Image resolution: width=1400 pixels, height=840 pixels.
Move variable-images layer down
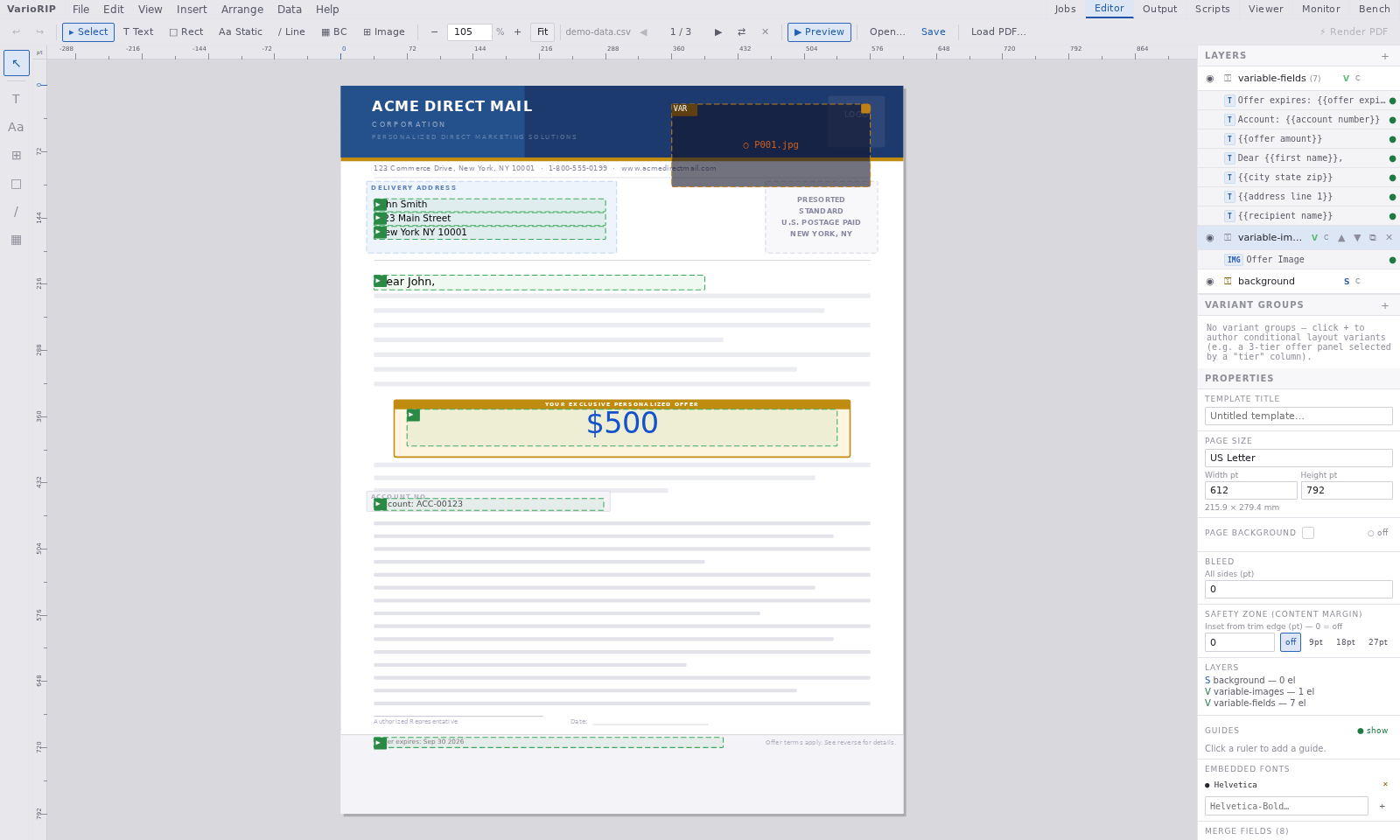(1357, 238)
